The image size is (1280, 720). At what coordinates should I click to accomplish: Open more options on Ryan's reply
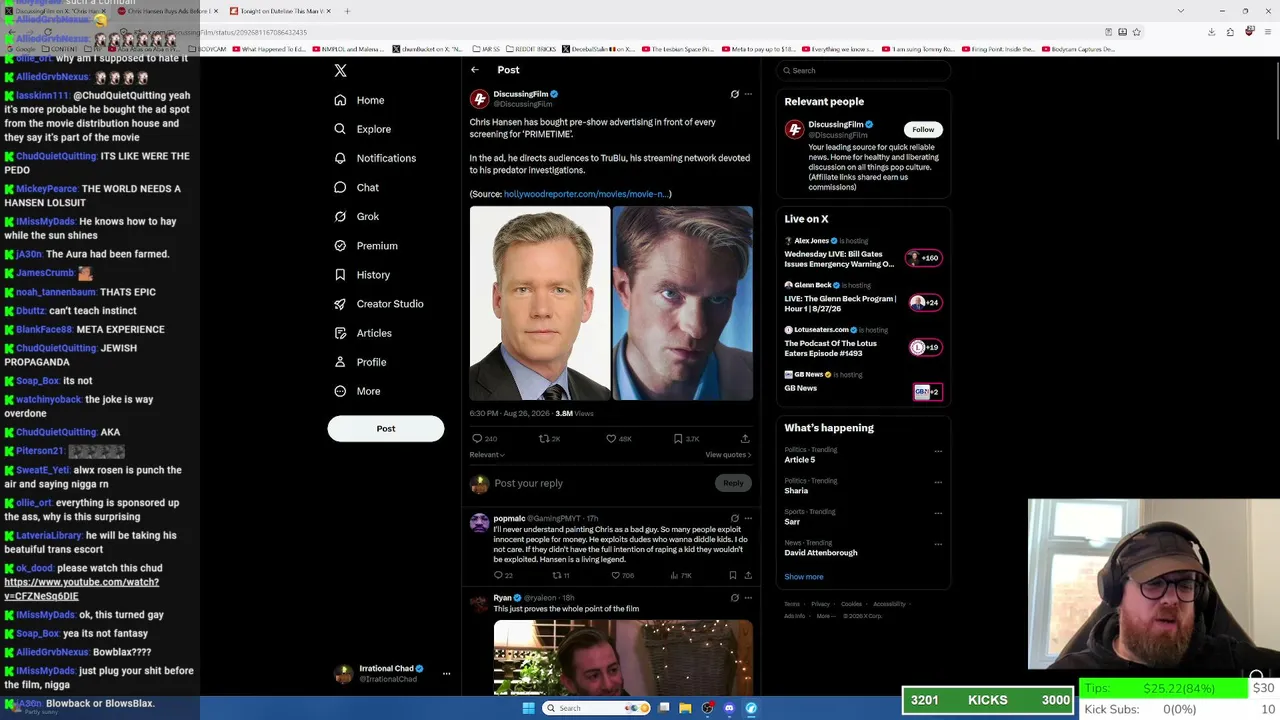click(x=748, y=598)
